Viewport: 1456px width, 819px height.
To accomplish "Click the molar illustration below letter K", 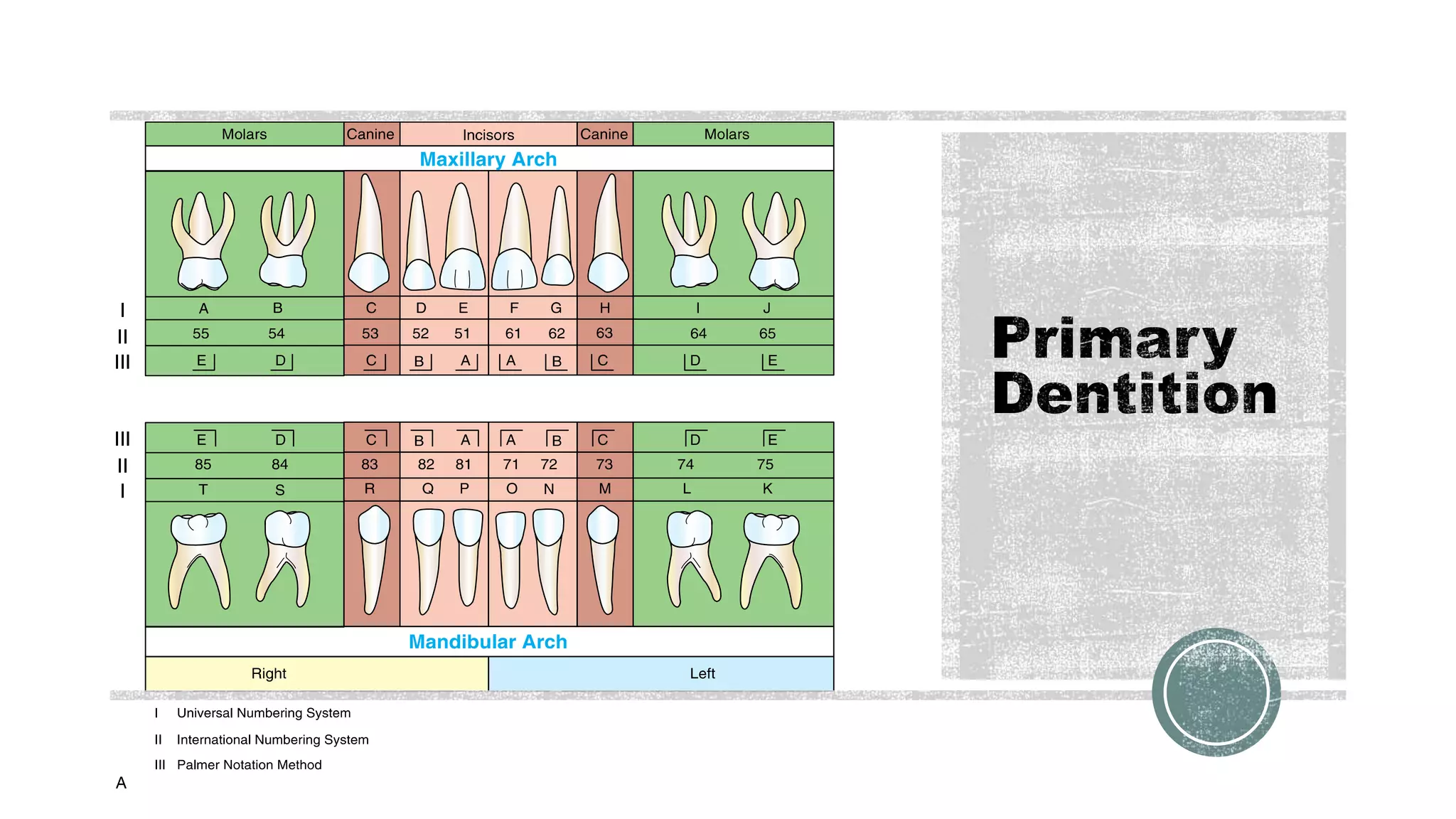I will pyautogui.click(x=771, y=561).
